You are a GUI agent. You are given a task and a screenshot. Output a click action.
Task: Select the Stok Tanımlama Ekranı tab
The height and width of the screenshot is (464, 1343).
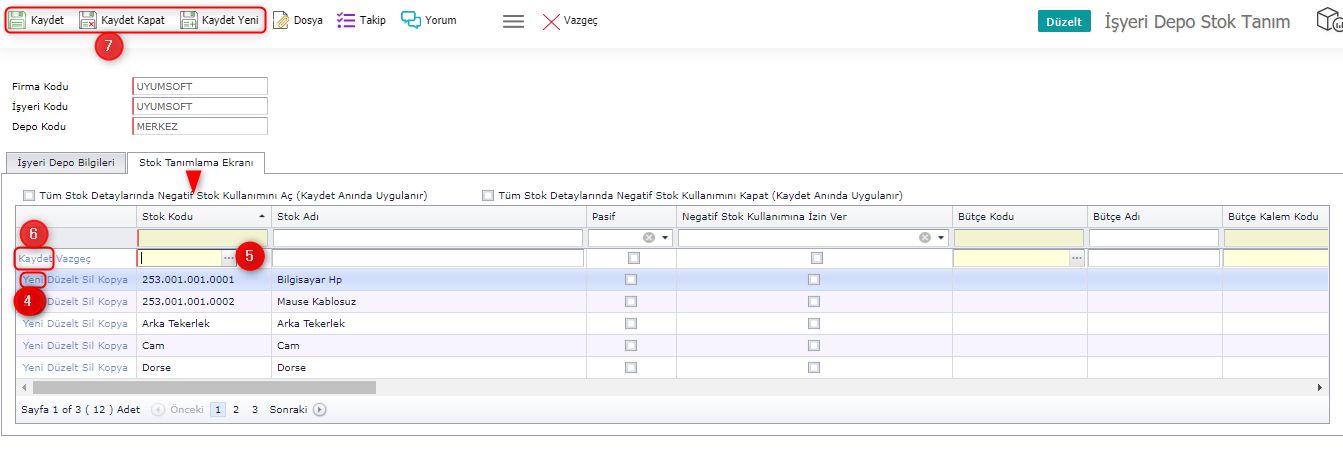[x=196, y=163]
